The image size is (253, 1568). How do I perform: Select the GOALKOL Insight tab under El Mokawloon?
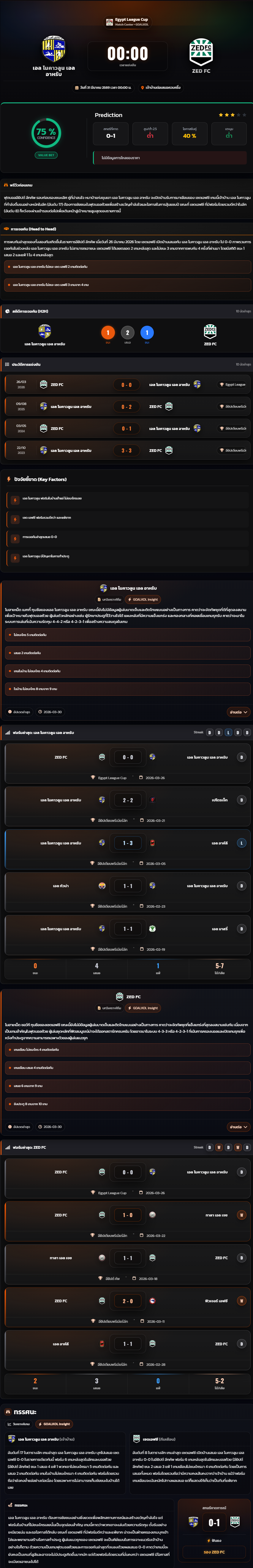point(143,599)
